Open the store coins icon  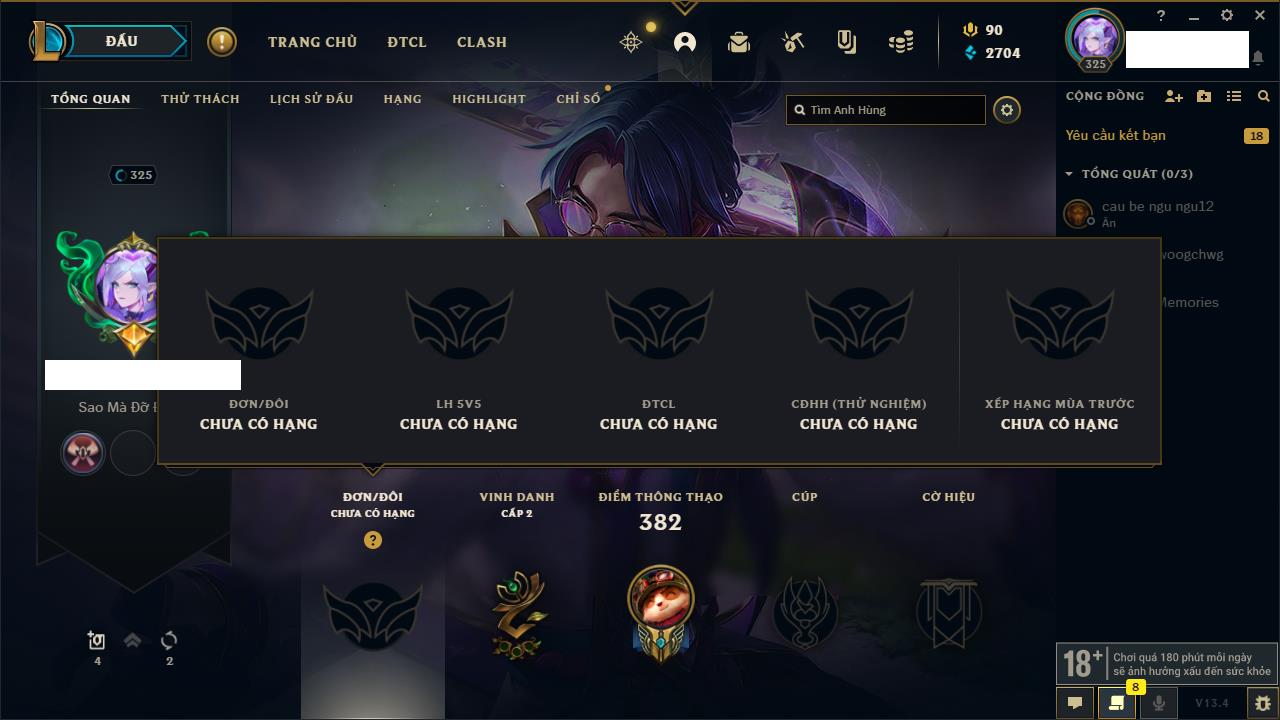coord(901,42)
